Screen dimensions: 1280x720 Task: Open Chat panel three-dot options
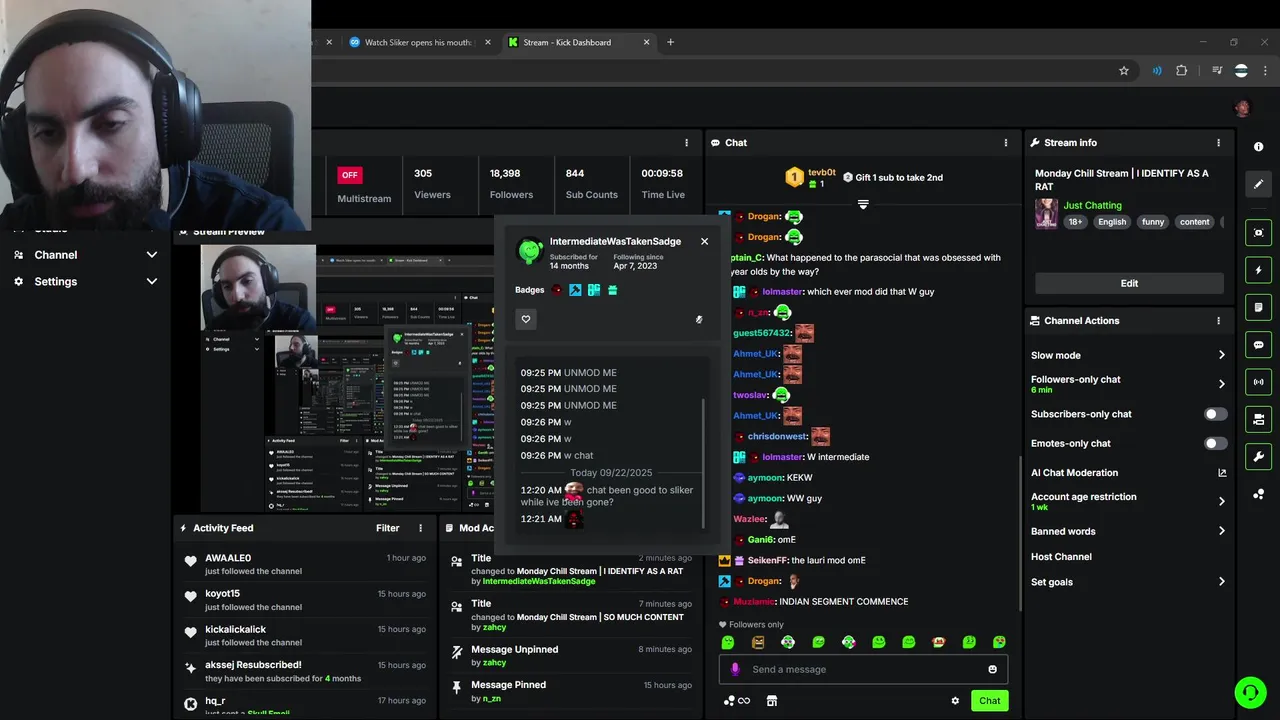point(1006,143)
